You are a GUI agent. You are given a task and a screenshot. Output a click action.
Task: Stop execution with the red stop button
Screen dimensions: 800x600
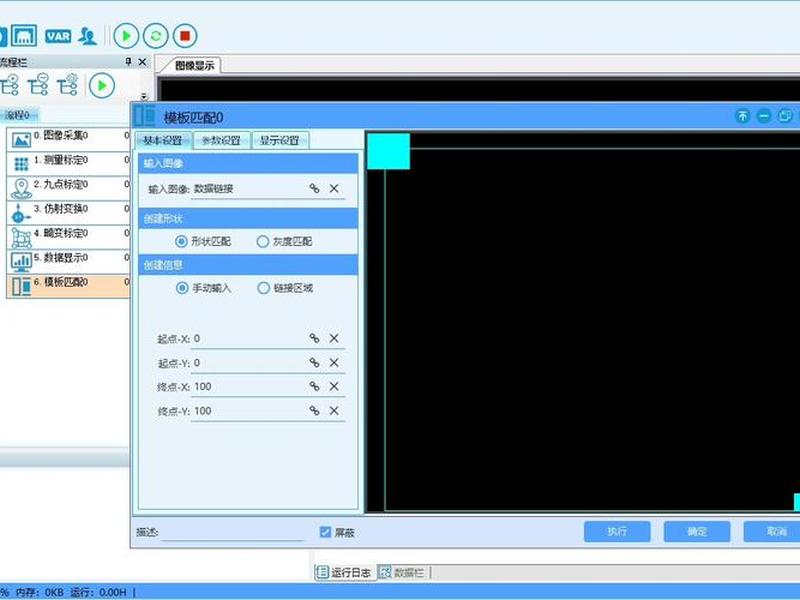(x=185, y=36)
